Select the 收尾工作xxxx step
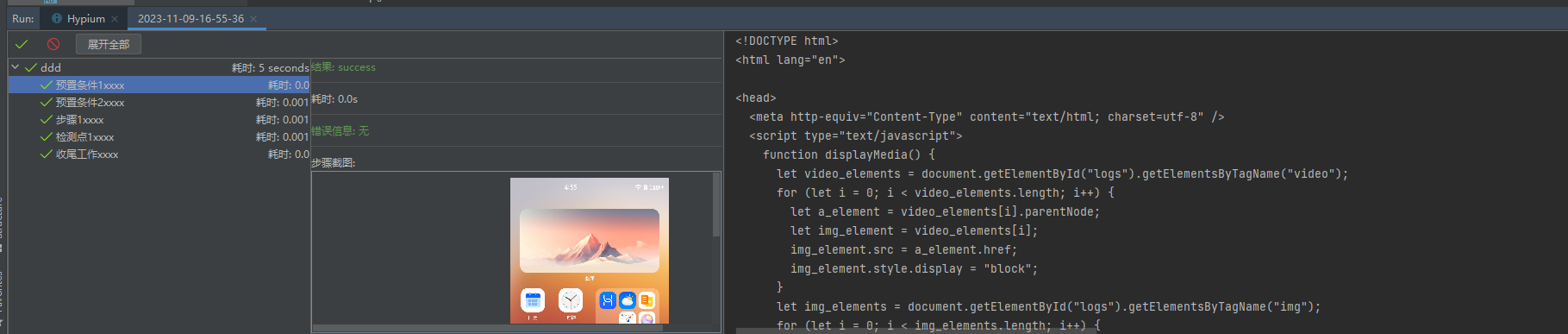The width and height of the screenshot is (1568, 334). pos(159,154)
